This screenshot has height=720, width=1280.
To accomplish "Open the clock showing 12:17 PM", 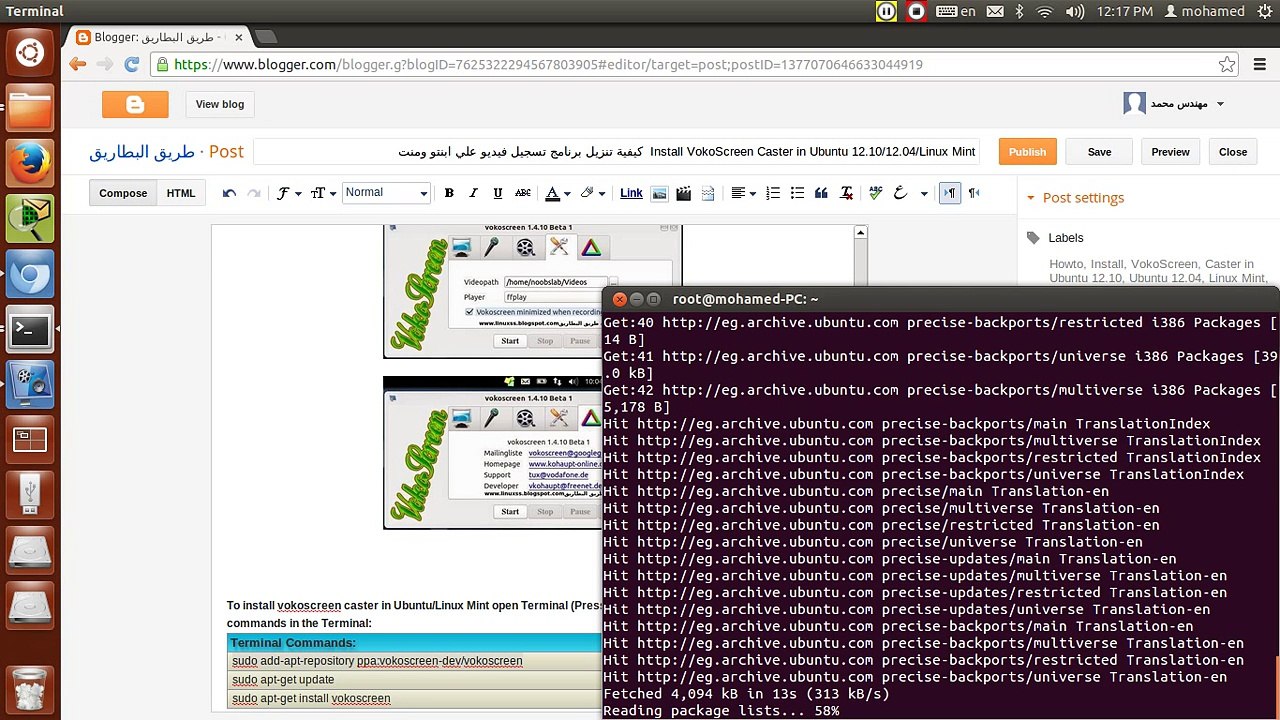I will click(x=1124, y=11).
